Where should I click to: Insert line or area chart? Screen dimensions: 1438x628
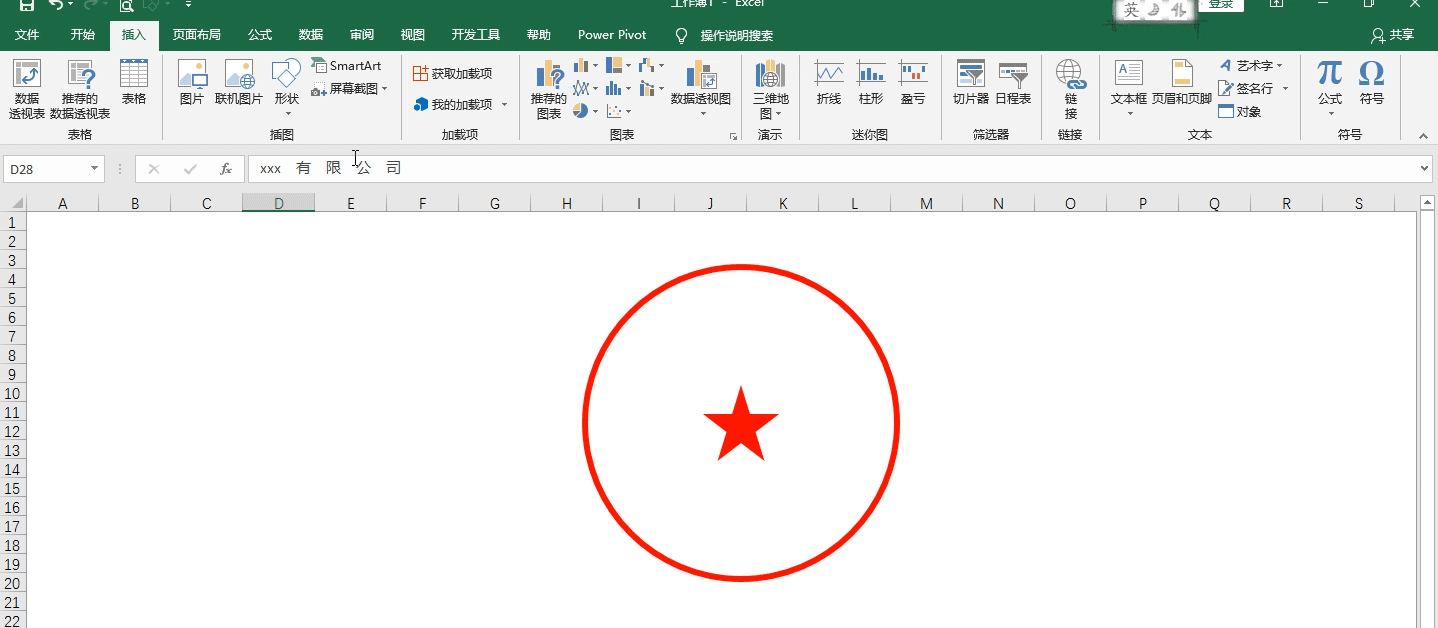(x=585, y=89)
